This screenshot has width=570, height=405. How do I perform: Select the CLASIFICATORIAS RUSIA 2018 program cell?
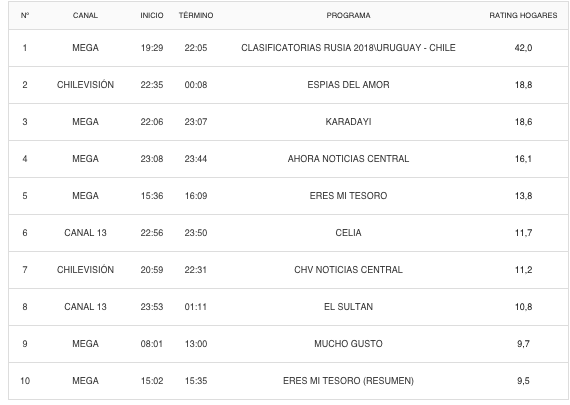tap(348, 48)
